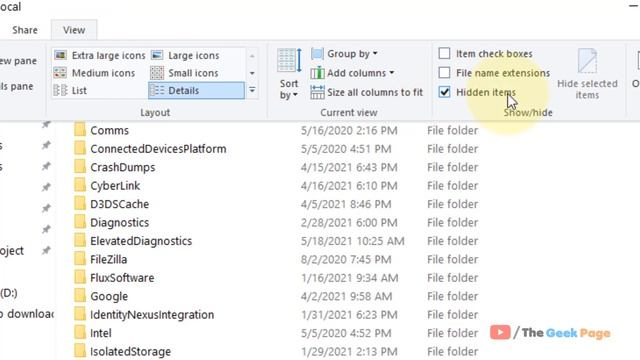
Task: Click IdentityNexusIntegration folder icon
Action: (80, 314)
